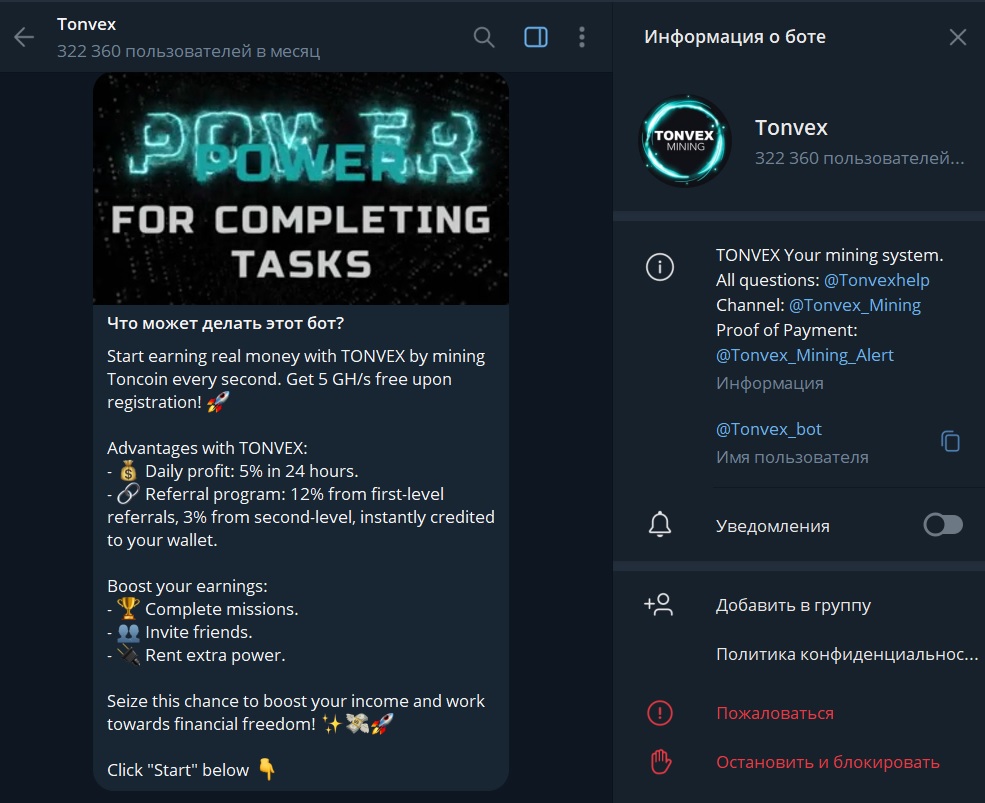Viewport: 985px width, 803px height.
Task: Click the 'Уведомления' label text
Action: tap(773, 526)
